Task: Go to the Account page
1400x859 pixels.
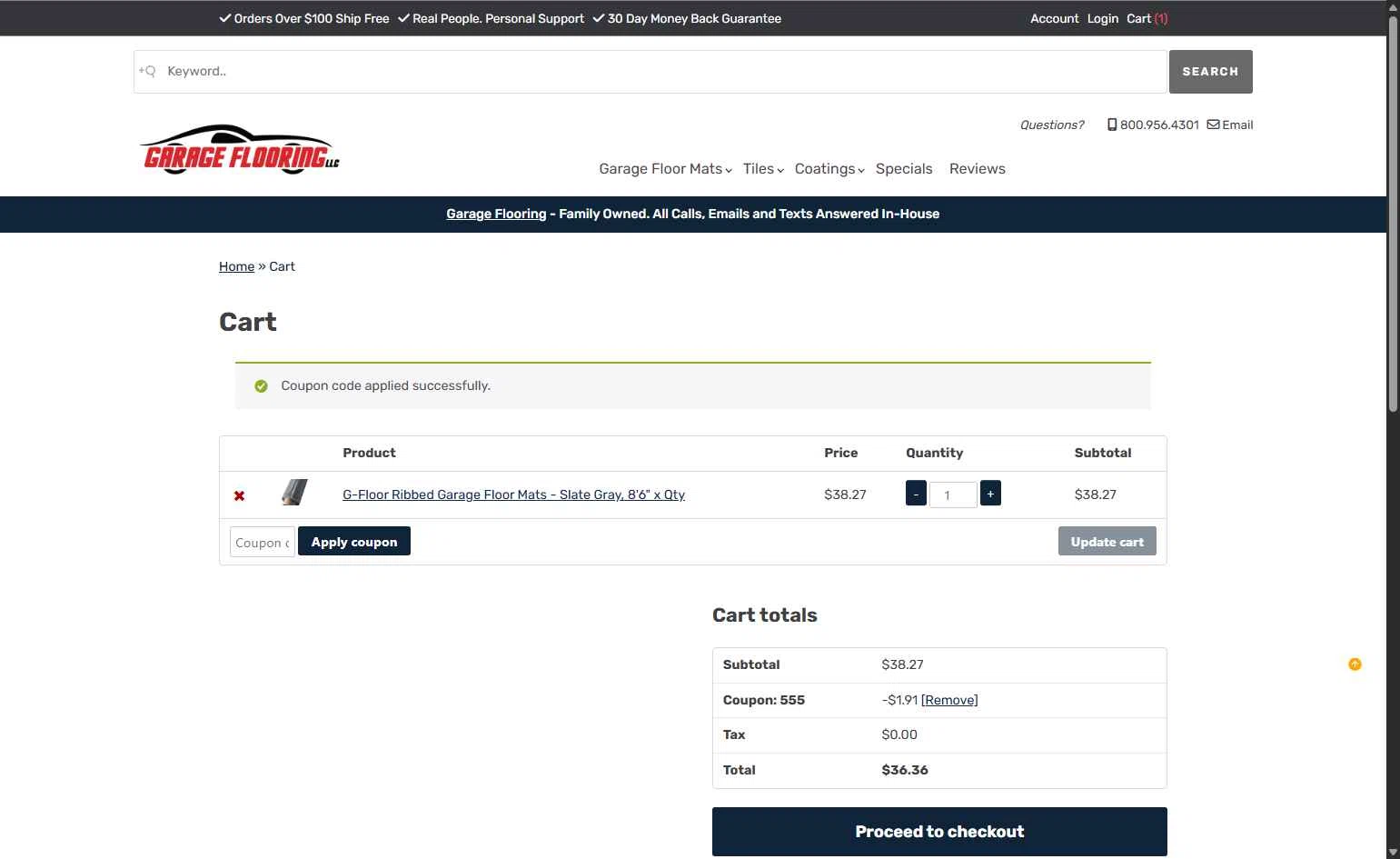Action: [1055, 18]
